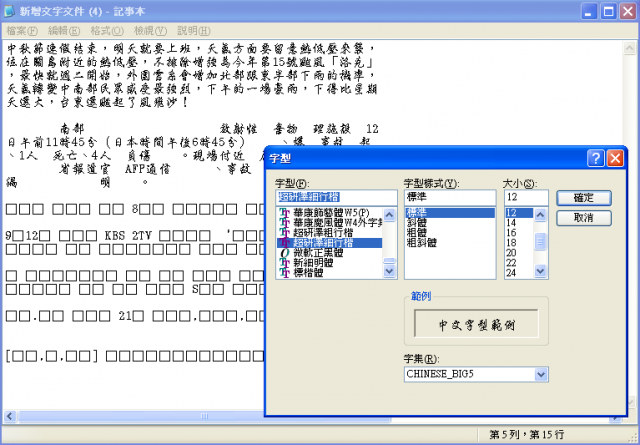Pick size 12 in size list
The width and height of the screenshot is (640, 445).
519,213
